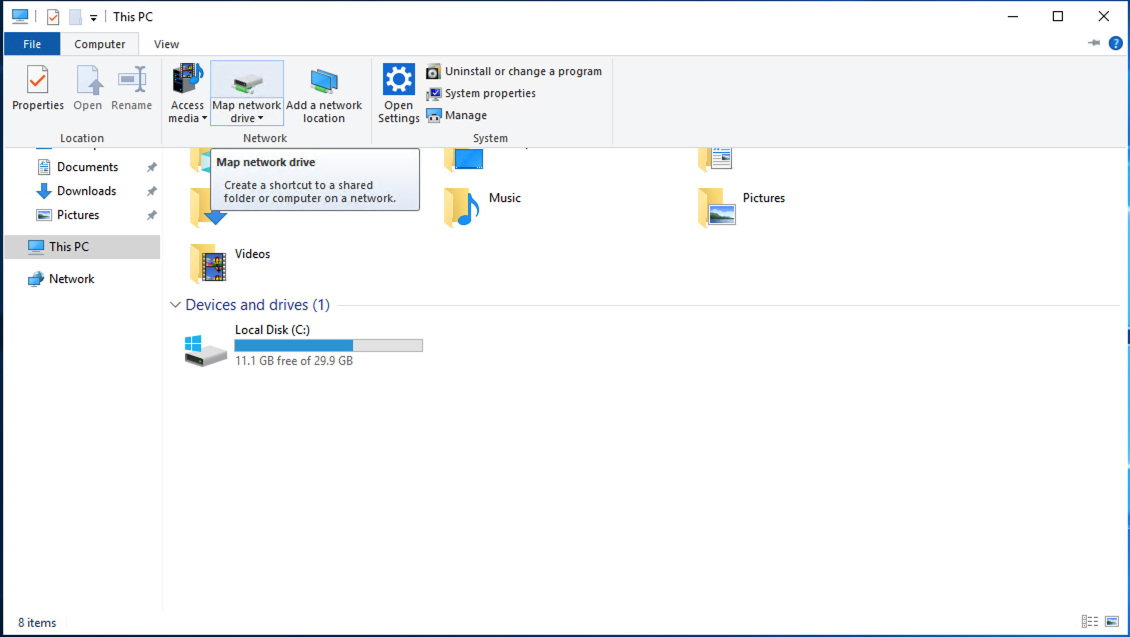The image size is (1130, 637).
Task: Click the Add a network location icon
Action: click(x=324, y=81)
